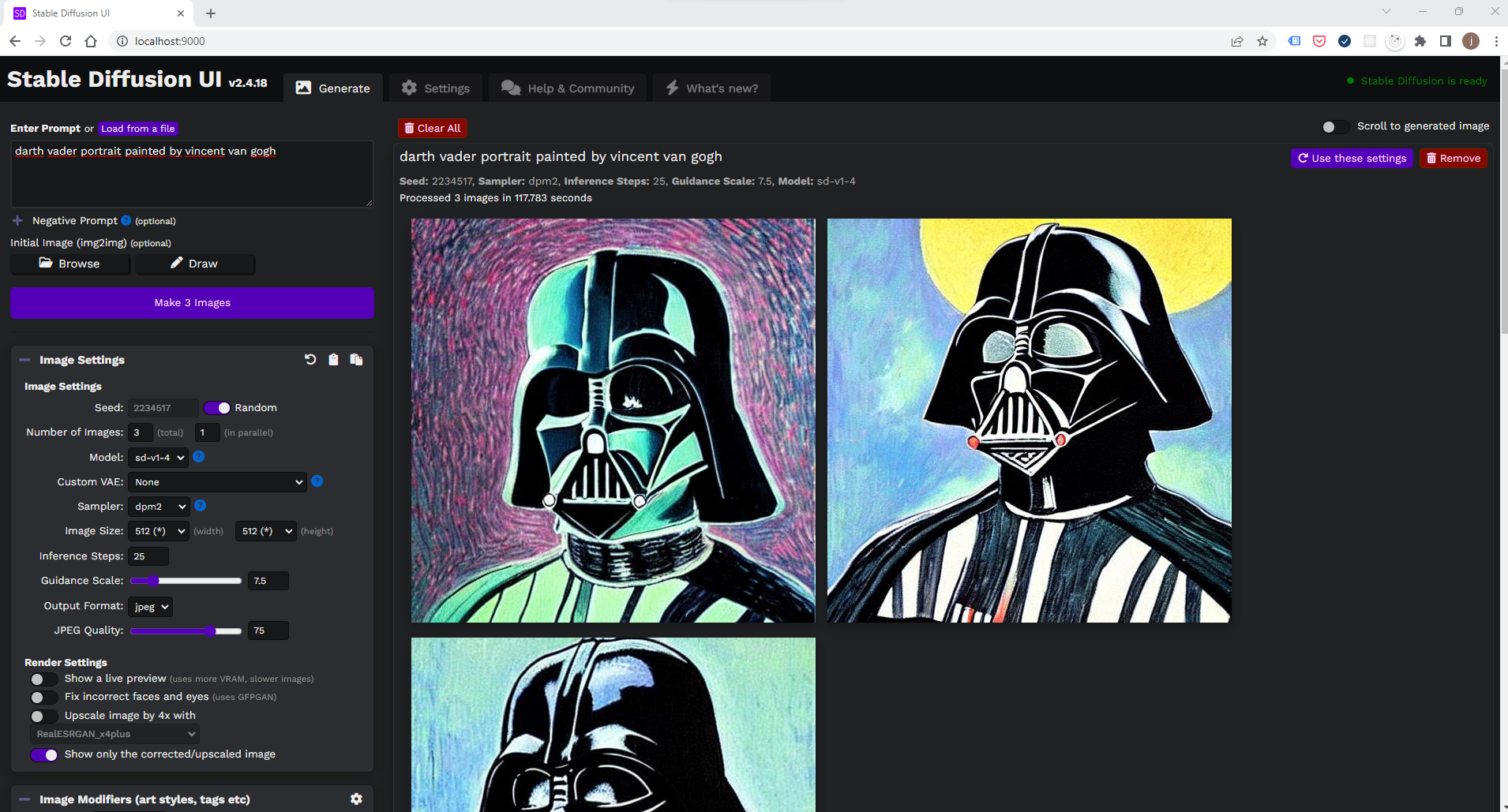
Task: Open the What's new? tab
Action: click(x=711, y=88)
